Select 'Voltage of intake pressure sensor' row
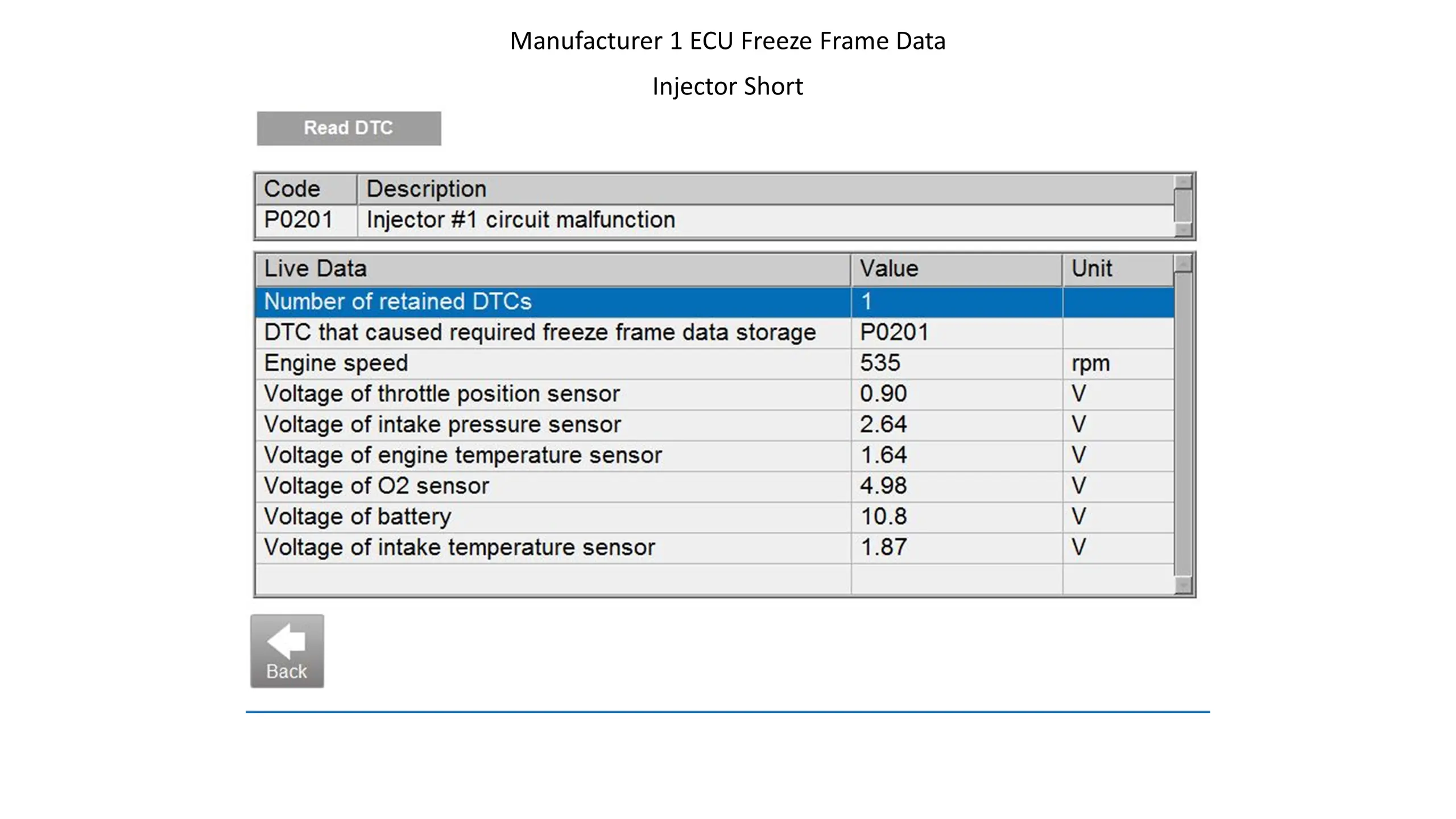Image resolution: width=1456 pixels, height=819 pixels. click(715, 425)
